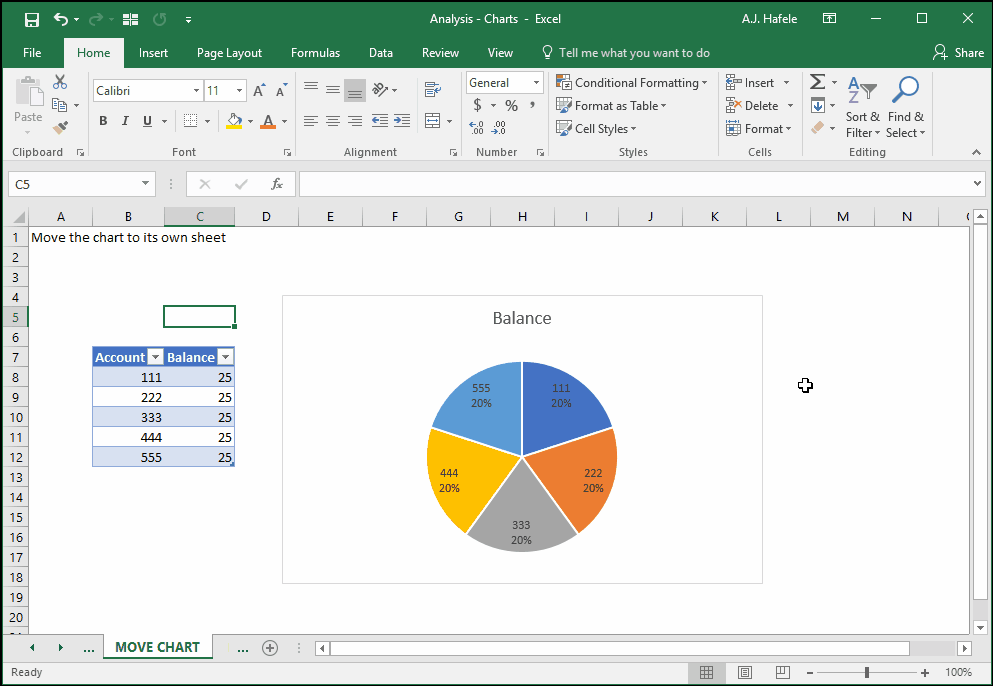This screenshot has width=993, height=686.
Task: Open Find & Select
Action: [906, 107]
